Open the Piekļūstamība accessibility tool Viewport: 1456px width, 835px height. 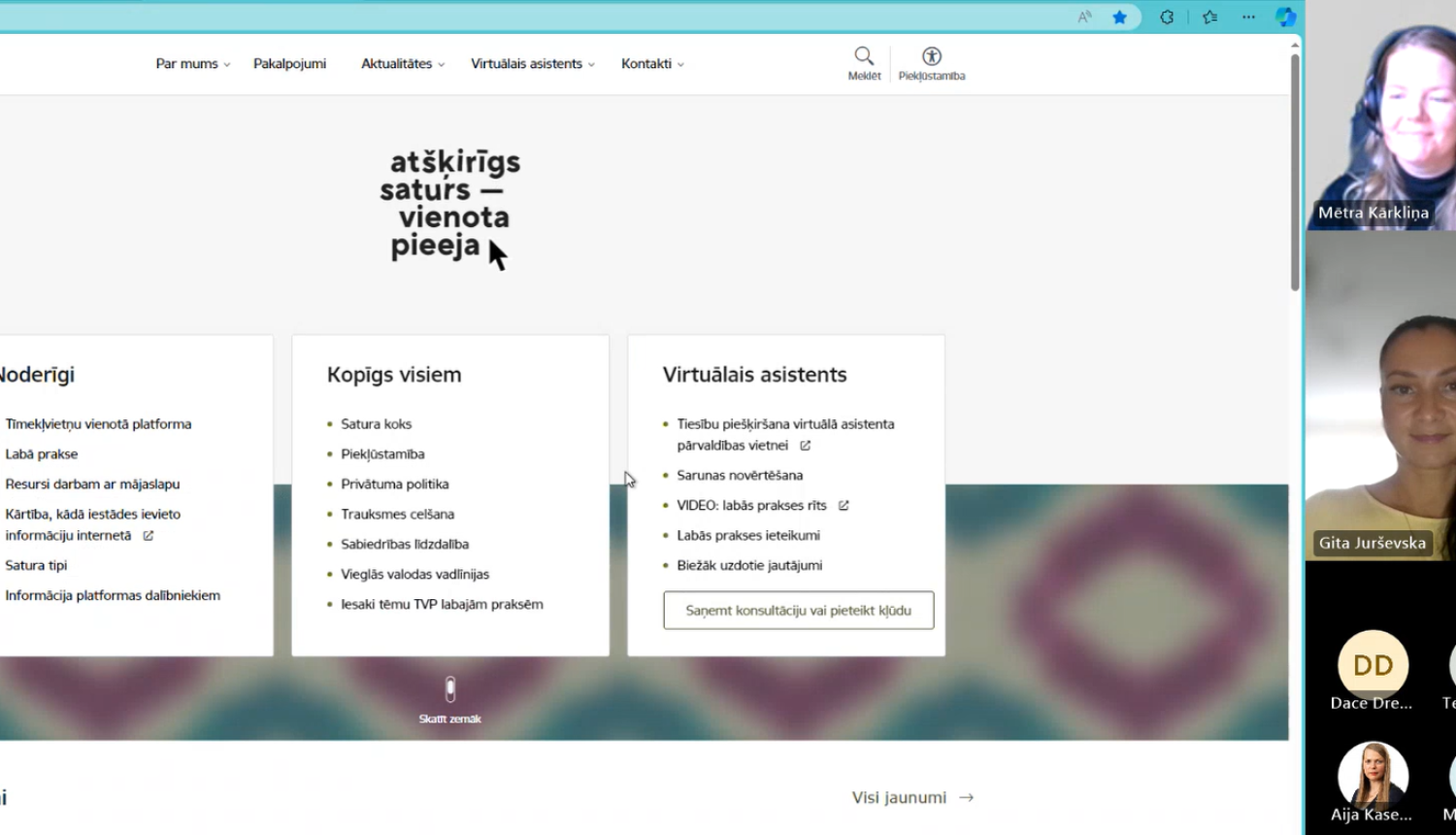tap(931, 60)
